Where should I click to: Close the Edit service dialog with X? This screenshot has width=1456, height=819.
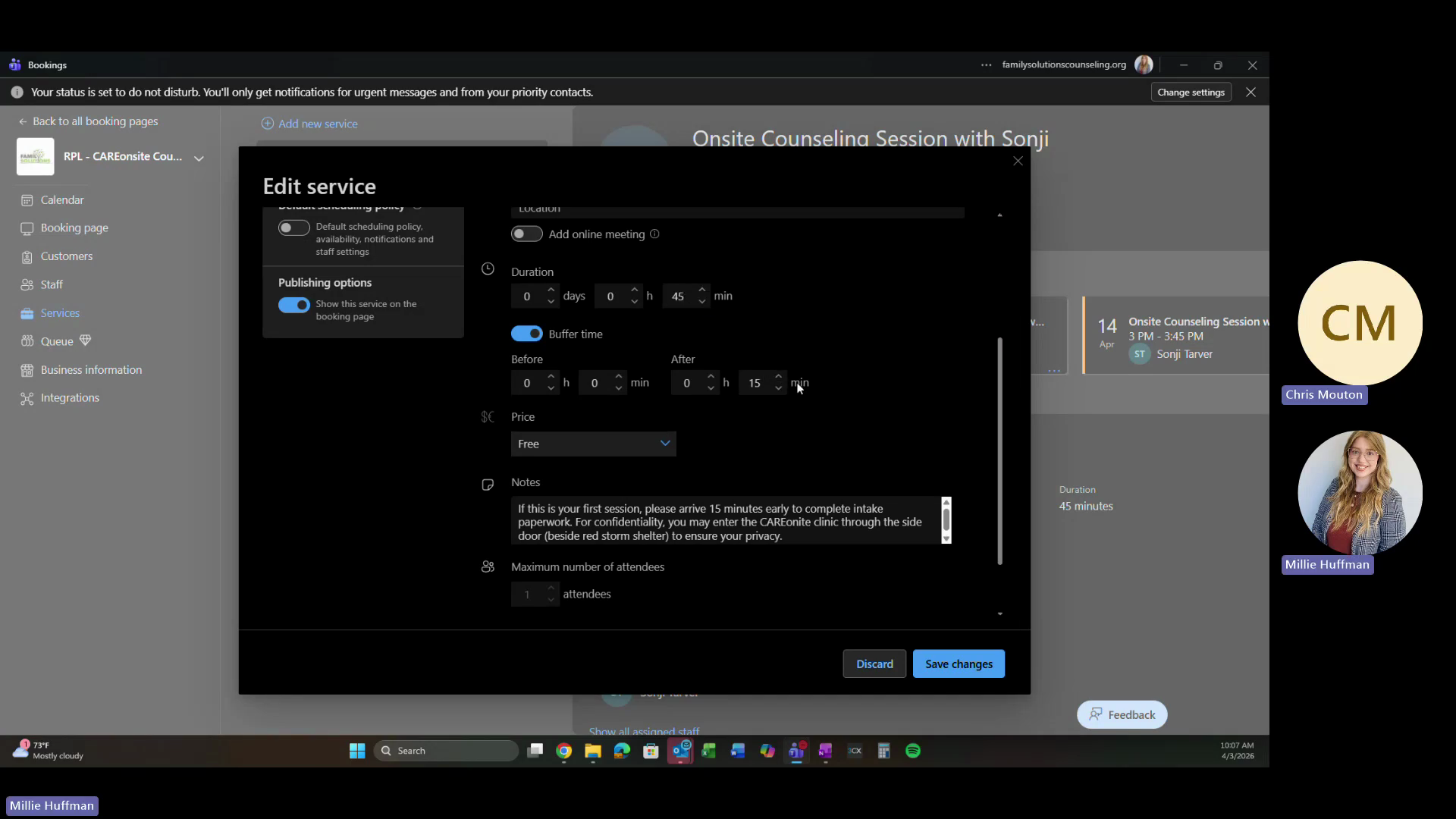click(1018, 161)
